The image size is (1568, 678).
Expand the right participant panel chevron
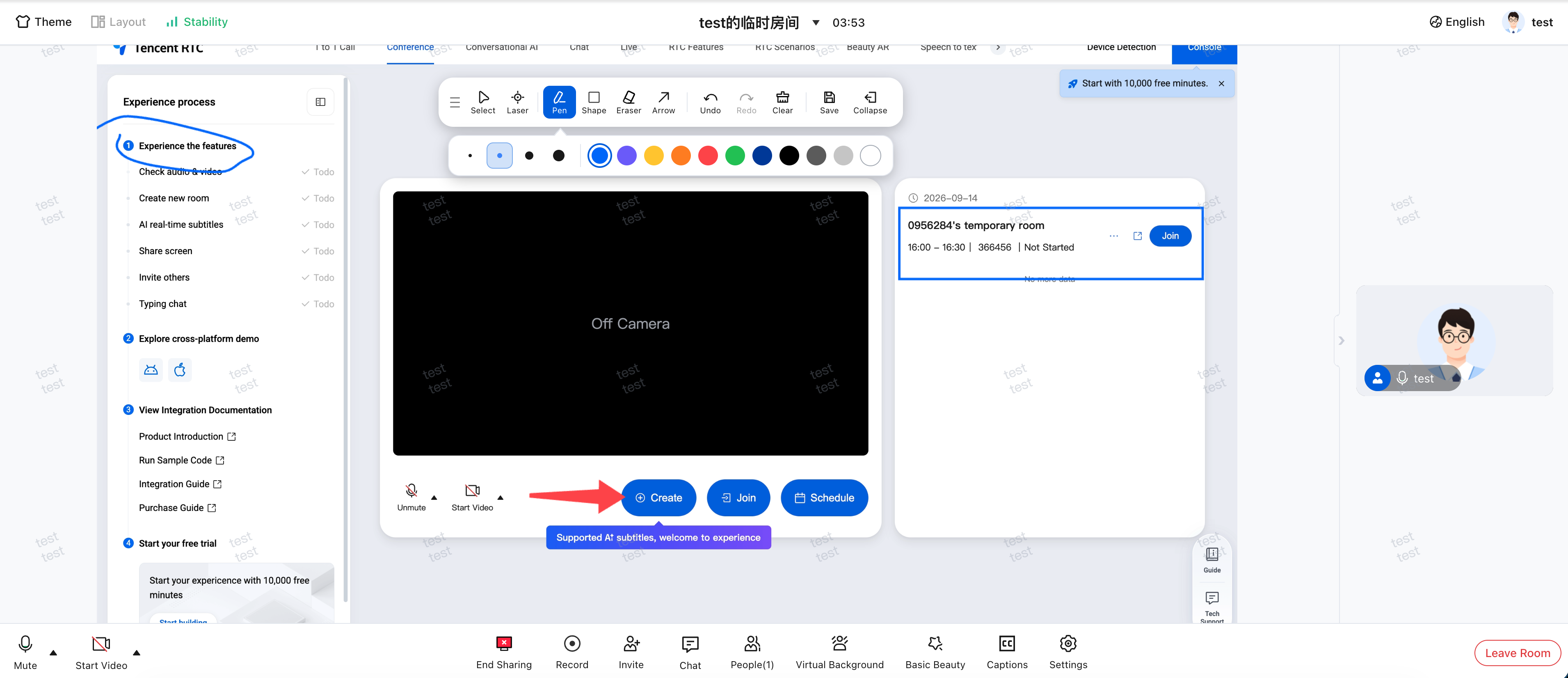[x=1341, y=341]
